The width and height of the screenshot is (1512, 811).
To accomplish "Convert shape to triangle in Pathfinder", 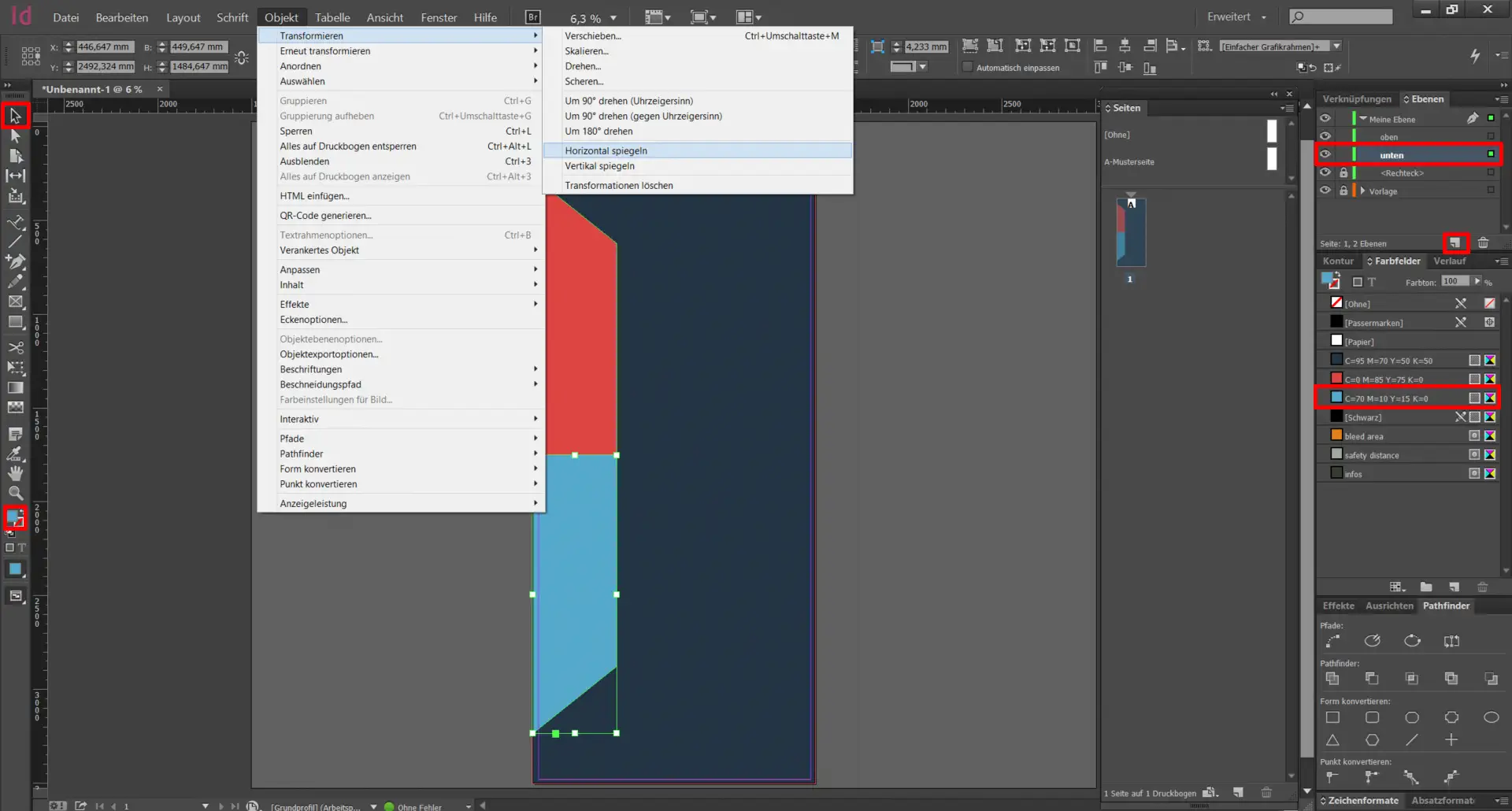I will 1332,740.
